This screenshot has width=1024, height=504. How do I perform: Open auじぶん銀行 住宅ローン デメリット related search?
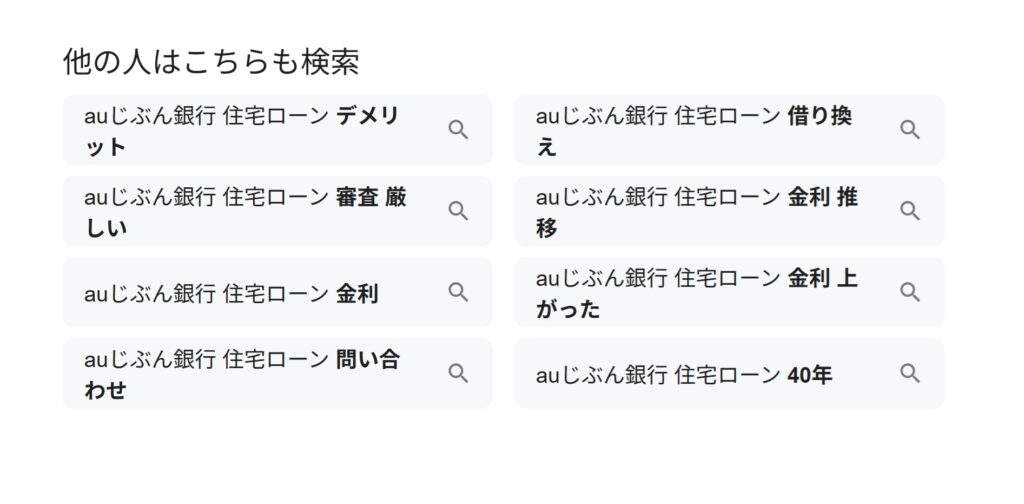[x=278, y=130]
